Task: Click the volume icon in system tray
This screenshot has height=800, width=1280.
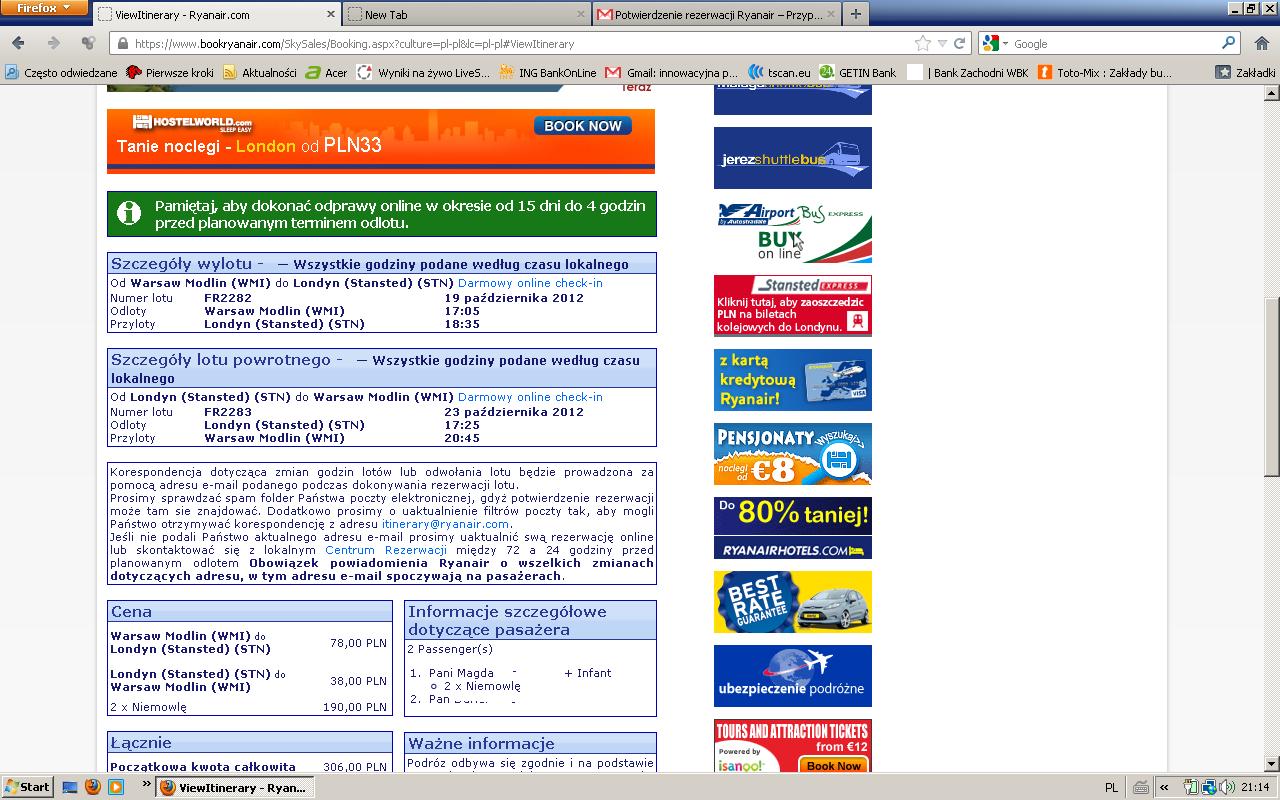Action: (x=1228, y=787)
